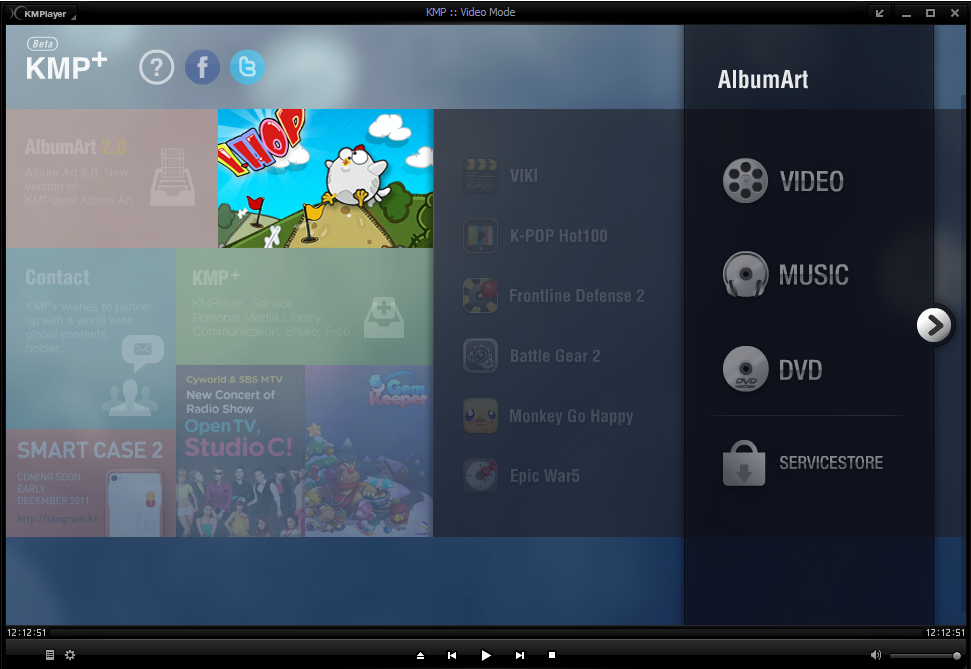The width and height of the screenshot is (971, 669).
Task: Minimize the KMPlayer window
Action: tap(907, 13)
